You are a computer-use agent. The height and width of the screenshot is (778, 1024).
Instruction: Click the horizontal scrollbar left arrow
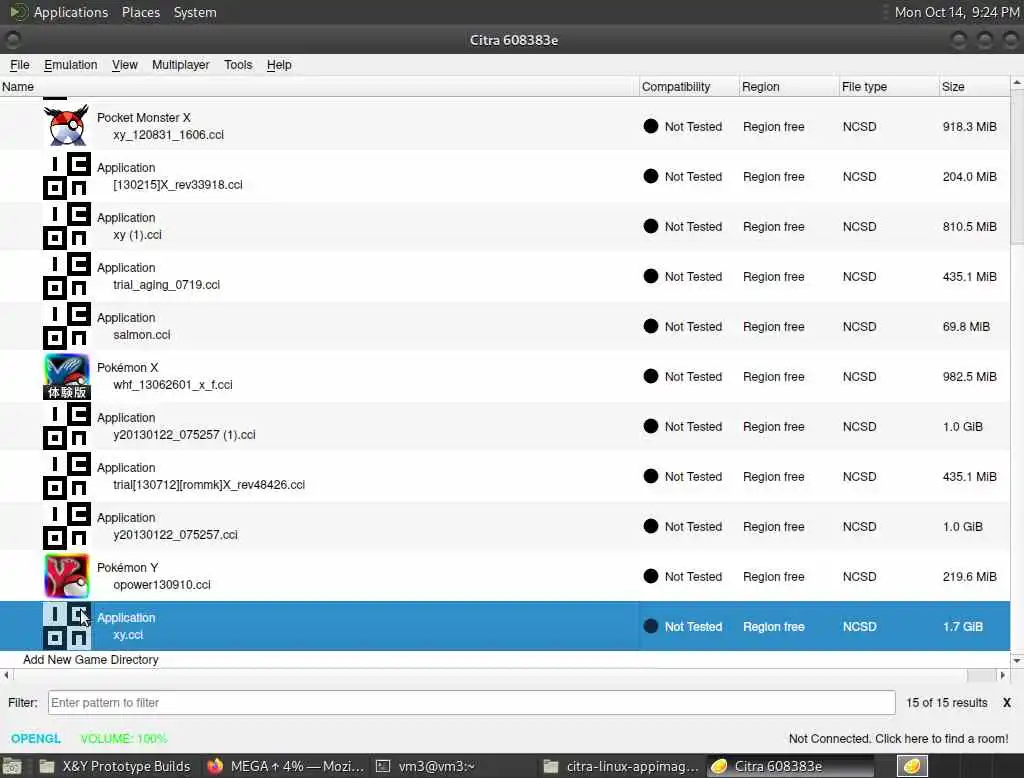(6, 675)
